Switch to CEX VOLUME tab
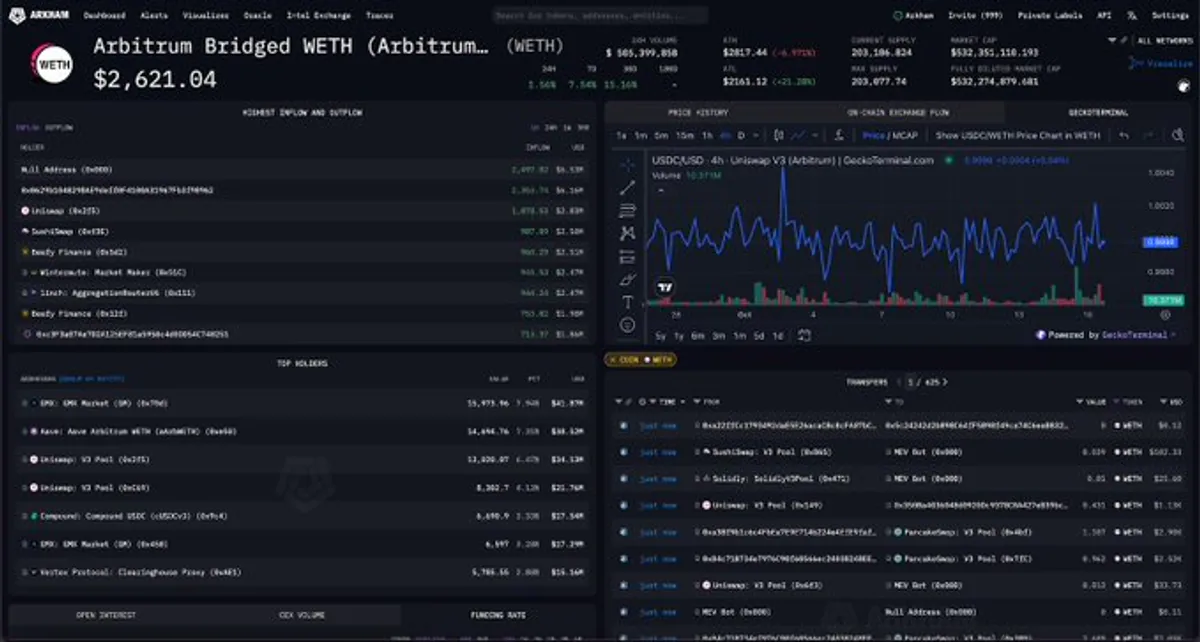This screenshot has width=1200, height=642. 301,615
